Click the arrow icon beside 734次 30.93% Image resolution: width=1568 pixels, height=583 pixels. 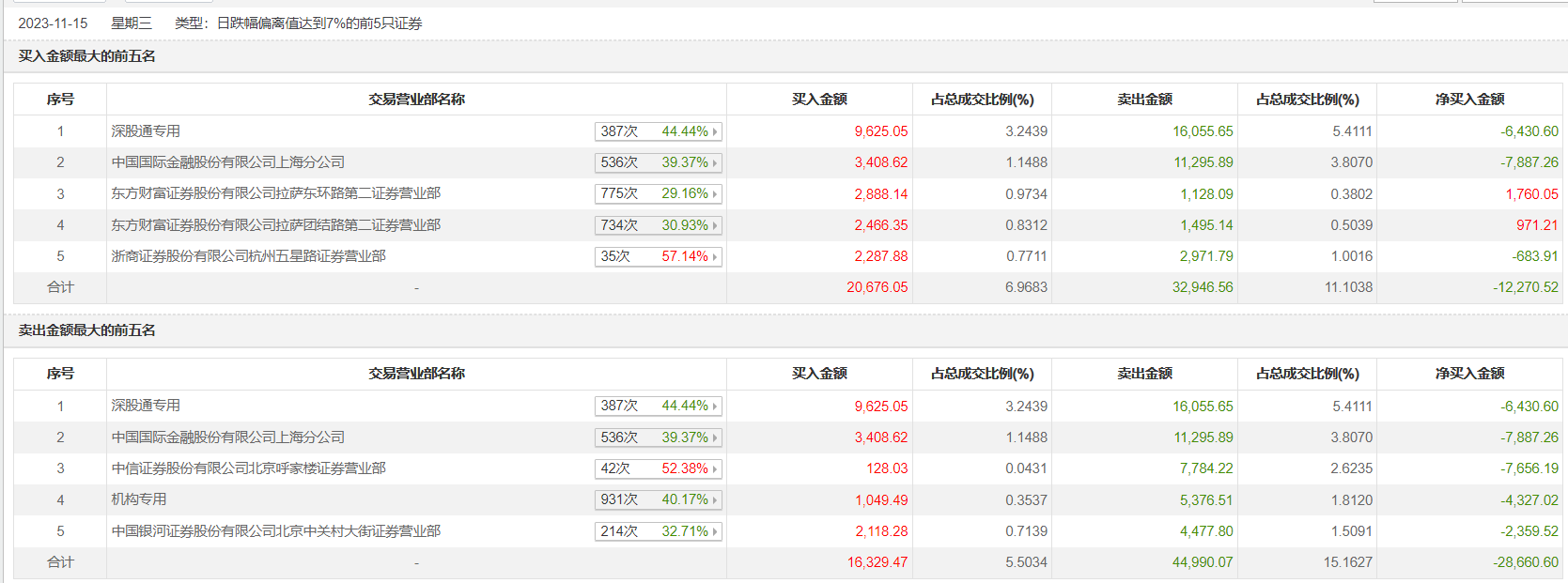715,225
